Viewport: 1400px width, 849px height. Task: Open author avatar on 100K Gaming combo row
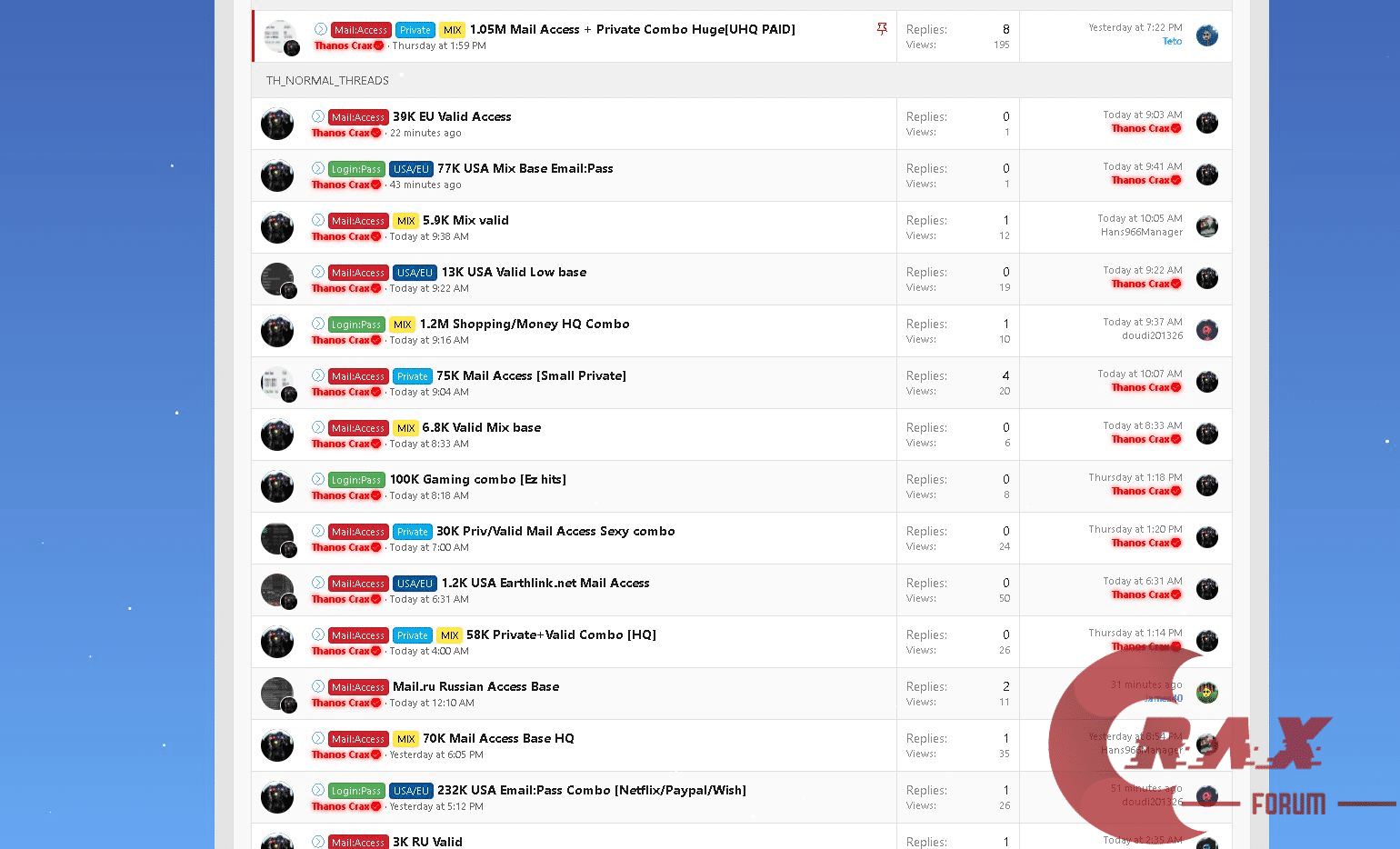[x=277, y=486]
